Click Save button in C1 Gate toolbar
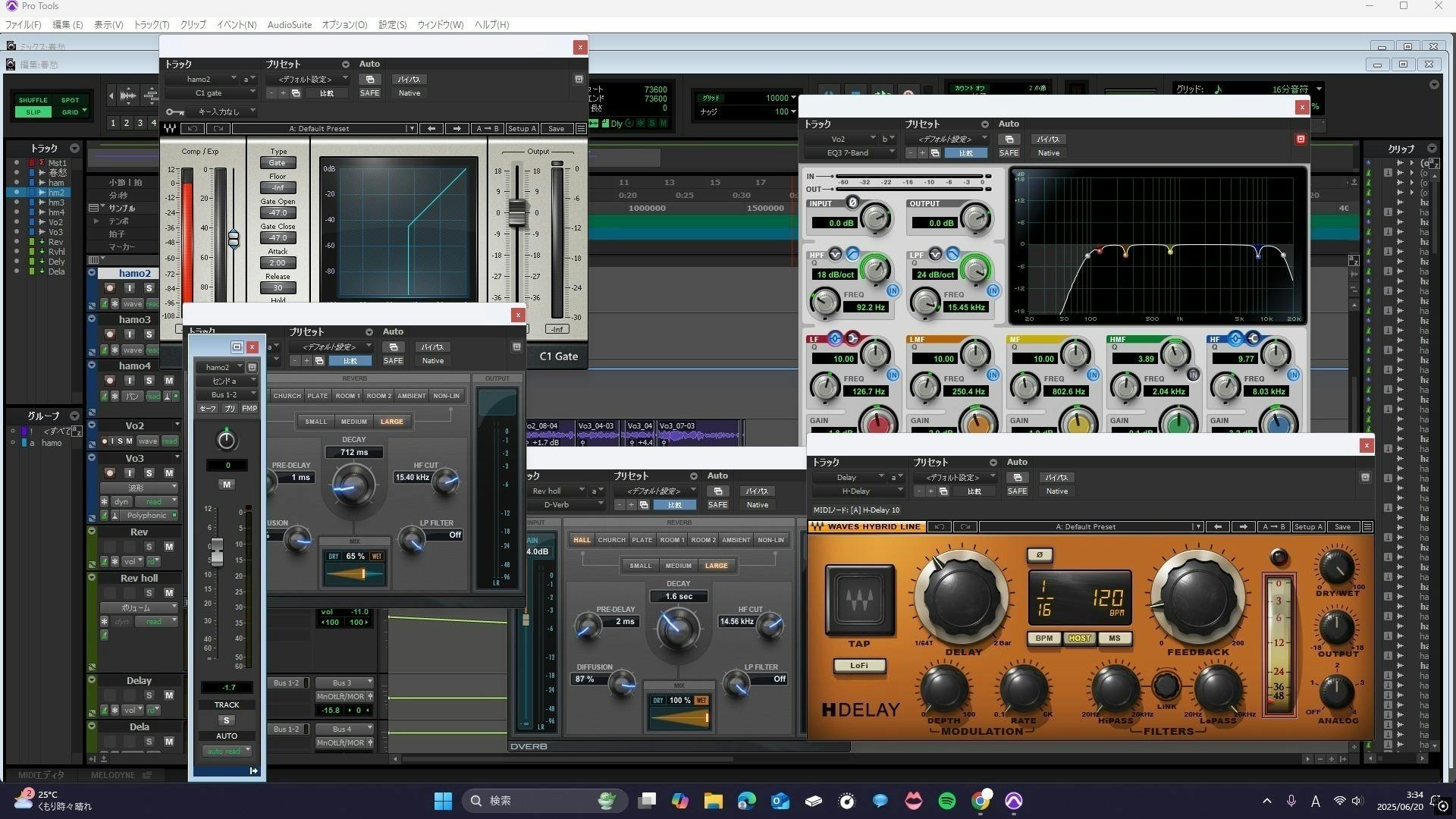 click(x=556, y=129)
